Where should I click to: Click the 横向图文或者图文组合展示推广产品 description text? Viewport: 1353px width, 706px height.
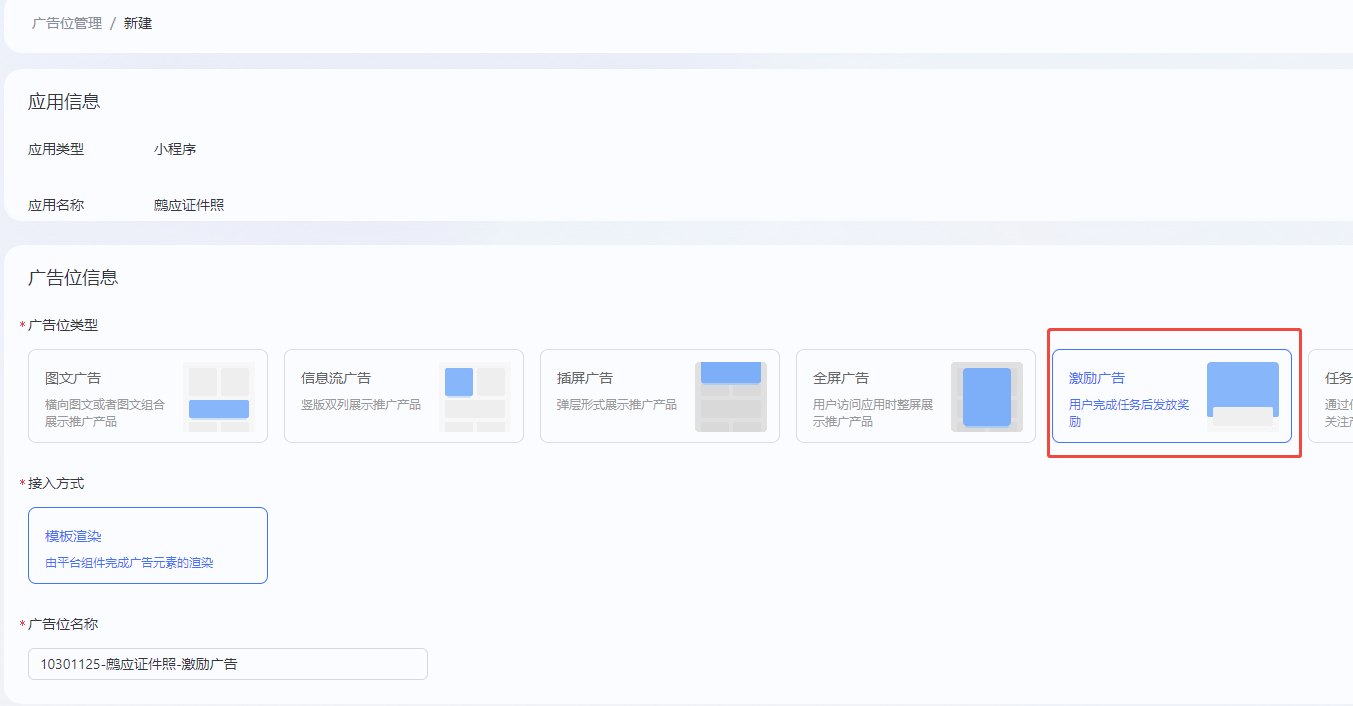pos(105,413)
